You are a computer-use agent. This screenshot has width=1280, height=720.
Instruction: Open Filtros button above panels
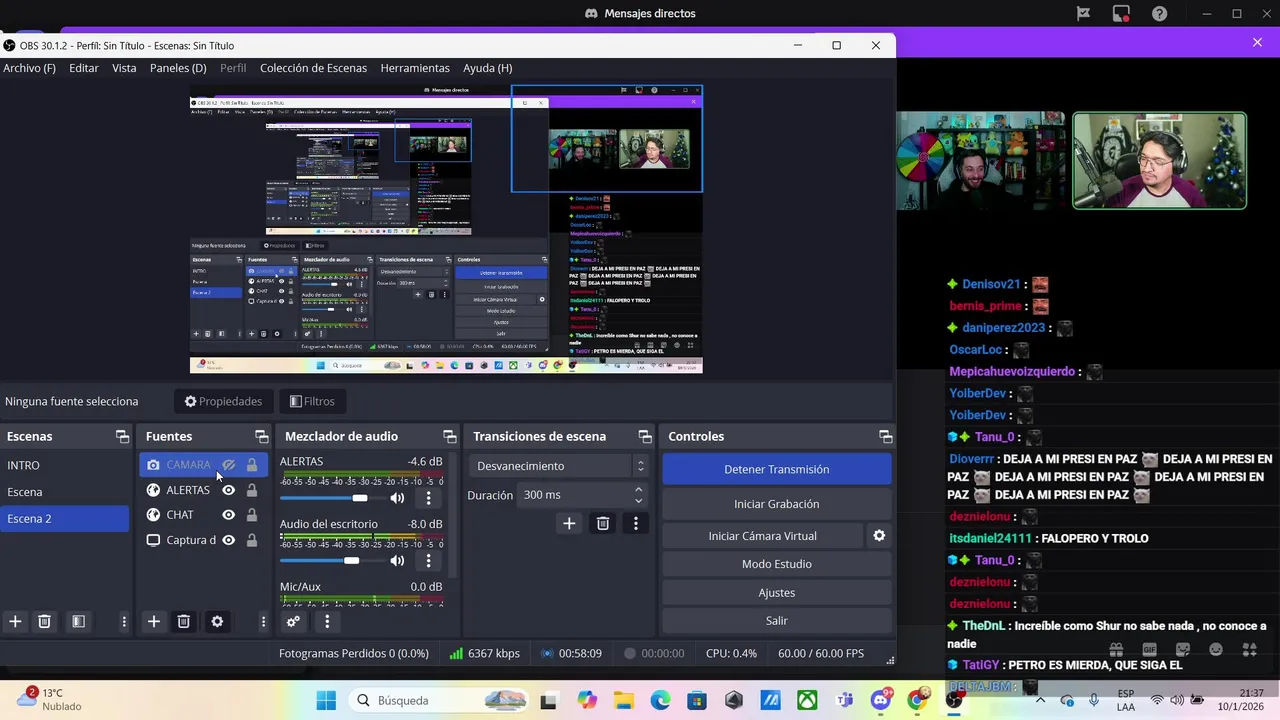(312, 401)
